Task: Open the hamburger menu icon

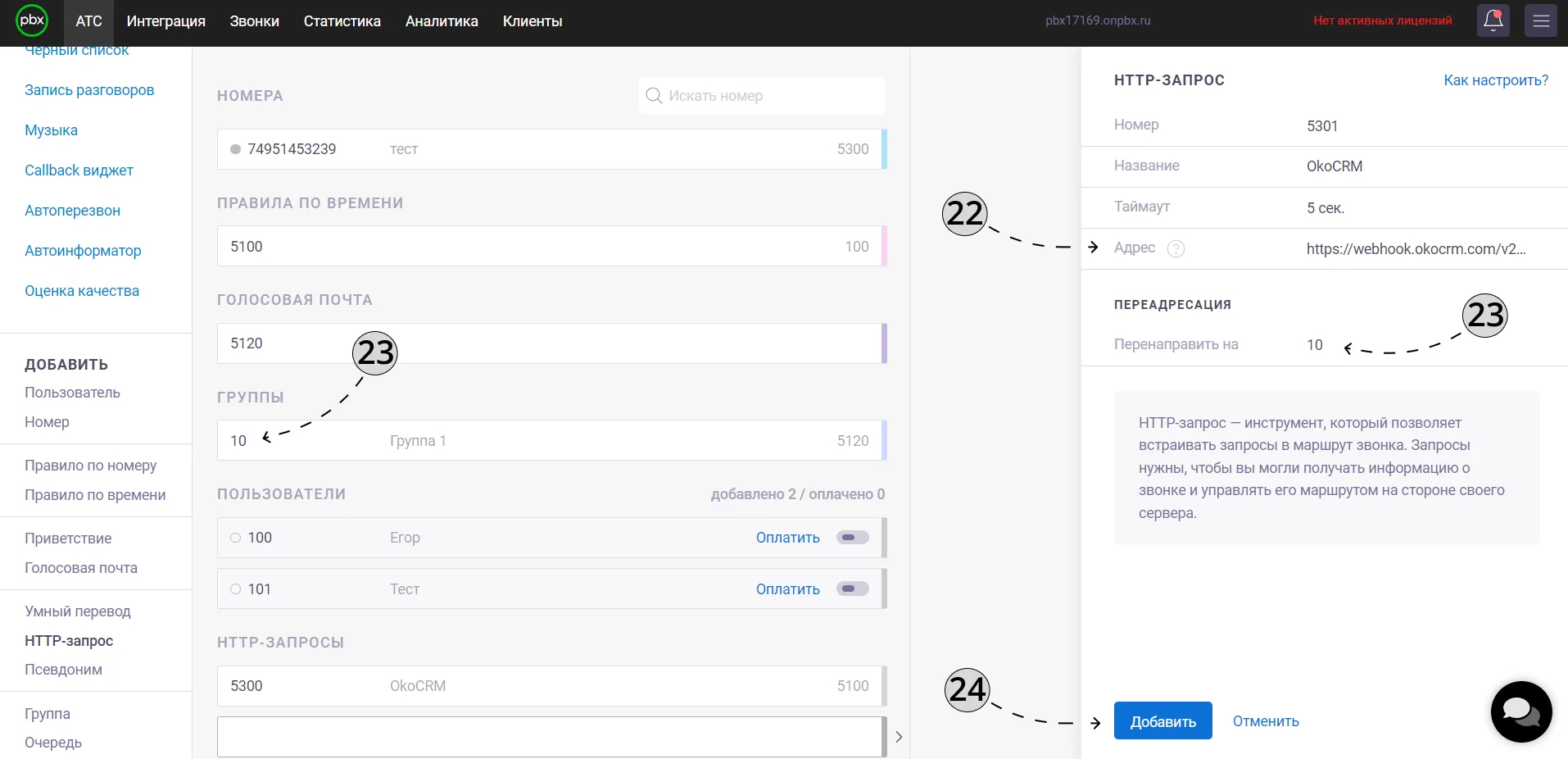Action: [x=1540, y=20]
